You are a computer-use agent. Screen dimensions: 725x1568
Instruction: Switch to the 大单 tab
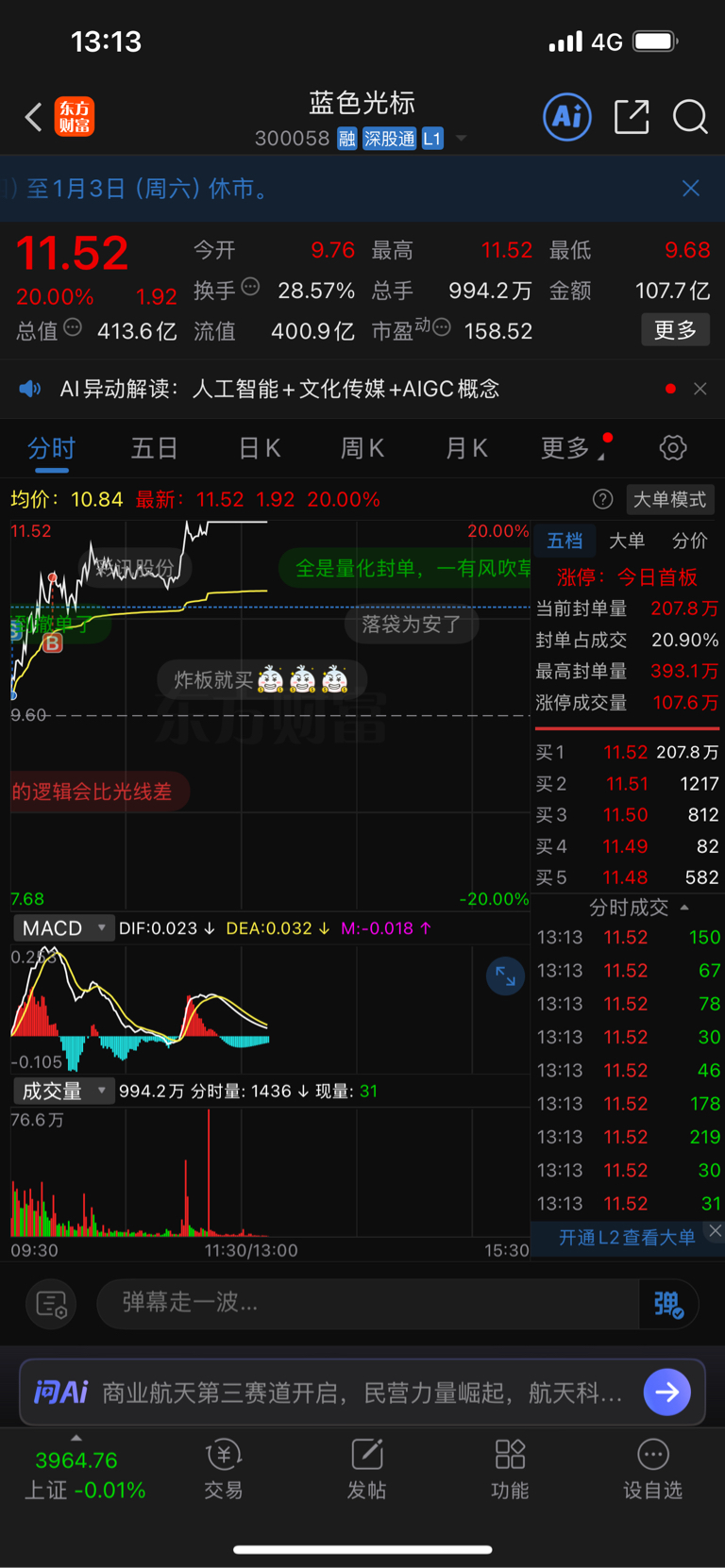627,541
